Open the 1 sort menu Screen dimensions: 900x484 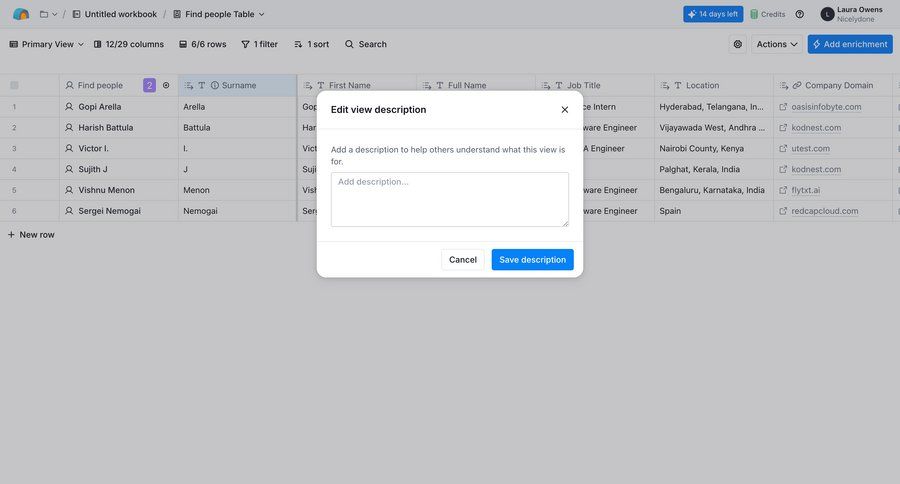pyautogui.click(x=312, y=44)
